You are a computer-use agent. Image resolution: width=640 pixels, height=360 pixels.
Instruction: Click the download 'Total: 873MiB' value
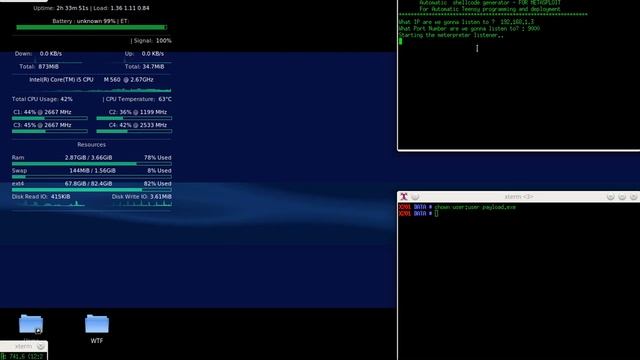click(x=39, y=67)
